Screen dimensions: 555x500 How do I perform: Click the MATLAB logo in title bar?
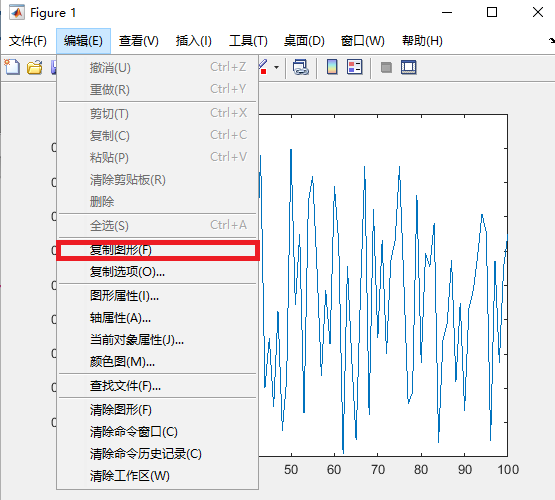(17, 13)
